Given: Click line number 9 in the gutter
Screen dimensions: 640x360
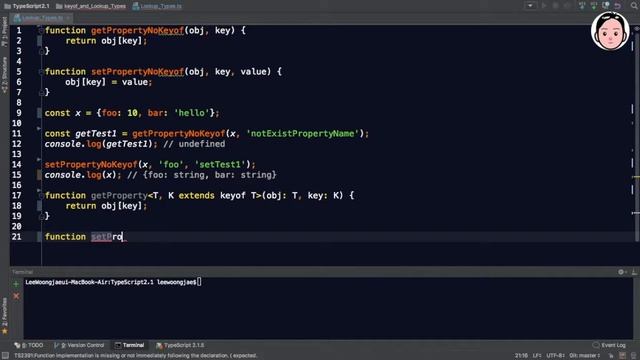Looking at the screenshot, I should tap(19, 113).
